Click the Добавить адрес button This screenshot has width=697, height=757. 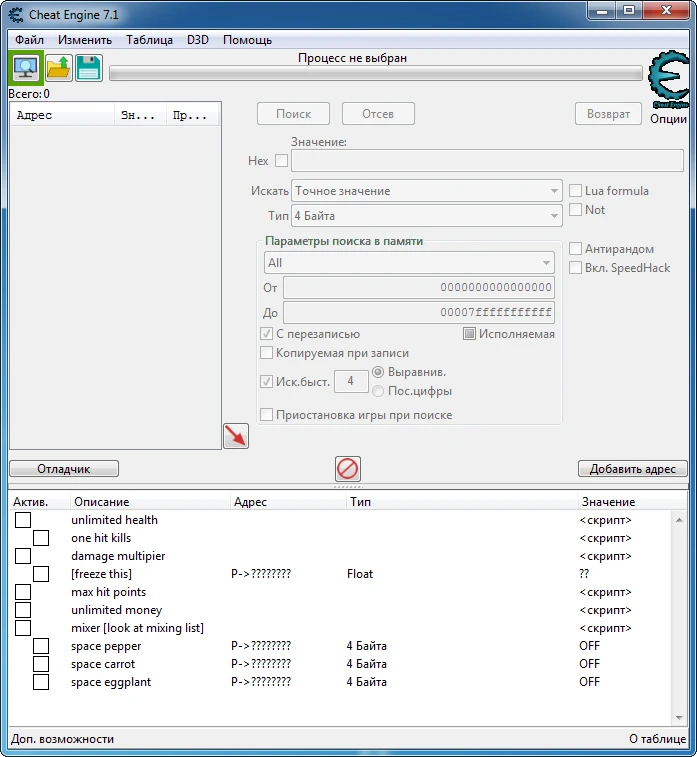(x=632, y=468)
